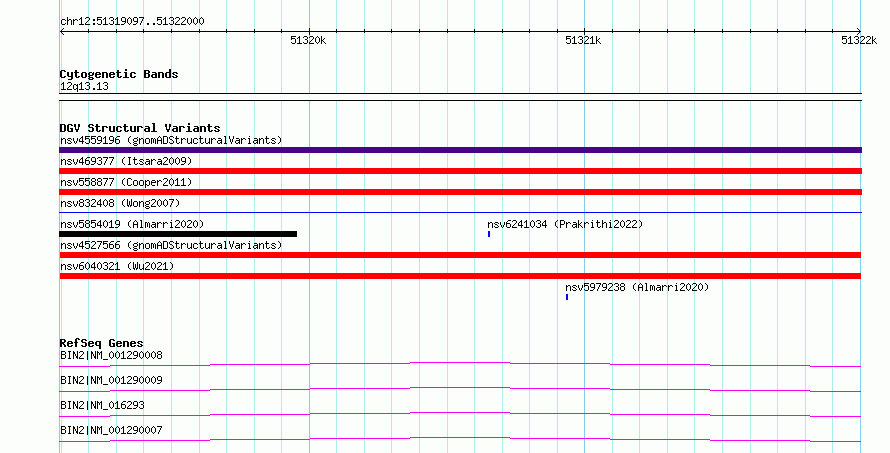
Task: Click the 51320k ruler tick label
Action: [x=308, y=40]
